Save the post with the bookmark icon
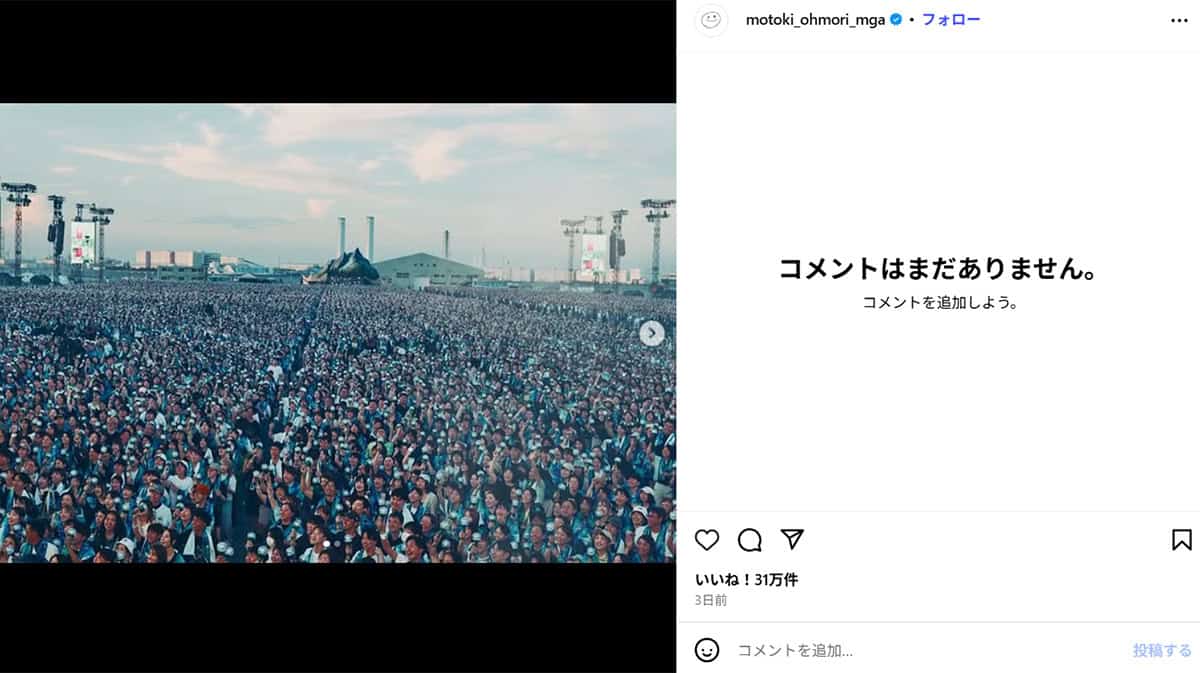 tap(1182, 540)
